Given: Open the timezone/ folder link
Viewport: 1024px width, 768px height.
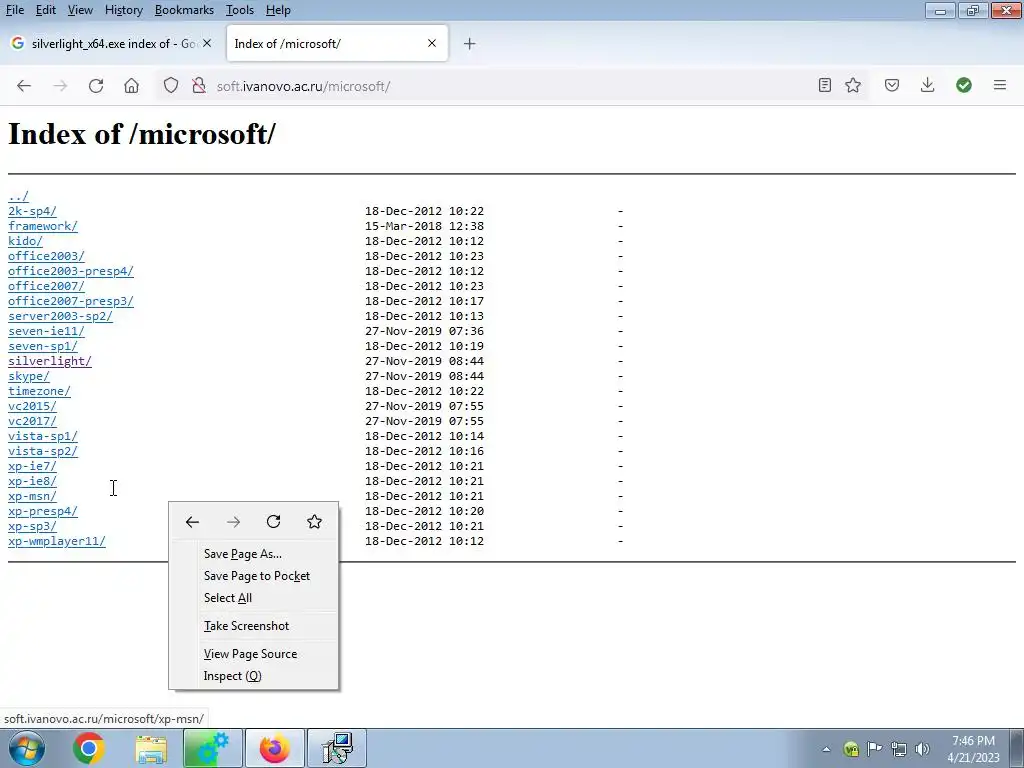Looking at the screenshot, I should [39, 391].
